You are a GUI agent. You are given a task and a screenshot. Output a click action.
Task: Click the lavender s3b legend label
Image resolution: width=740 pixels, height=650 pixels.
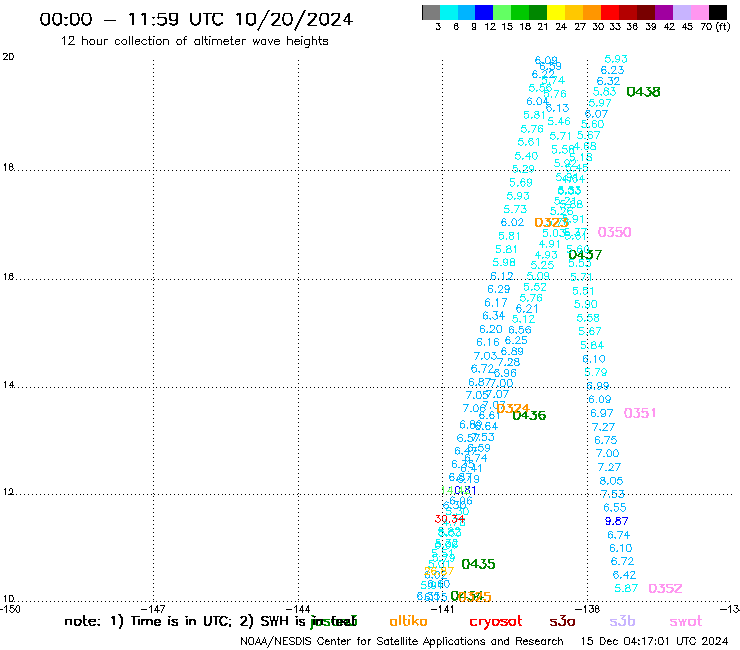pos(622,621)
